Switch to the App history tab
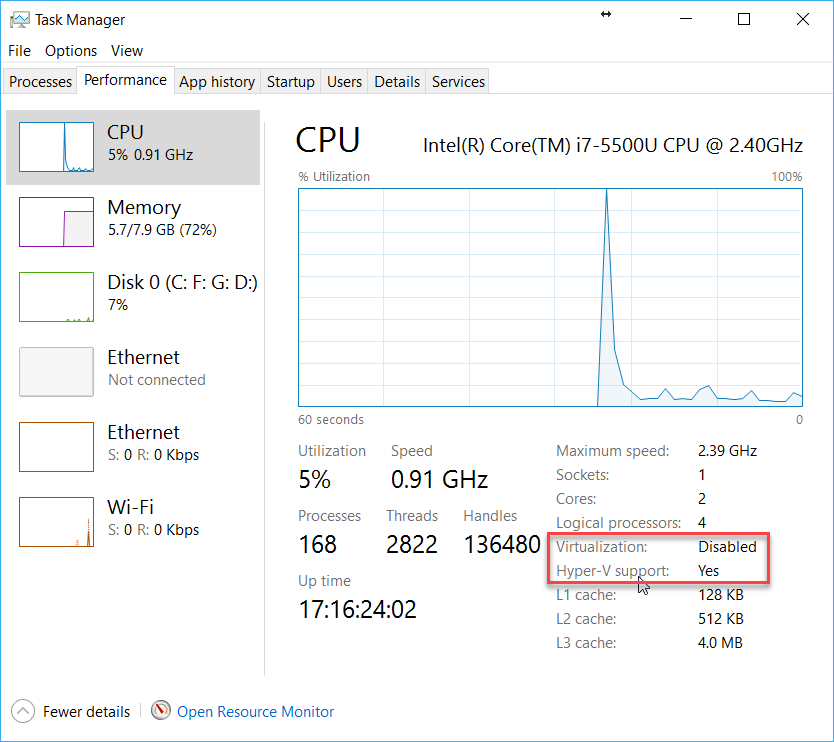 (217, 81)
